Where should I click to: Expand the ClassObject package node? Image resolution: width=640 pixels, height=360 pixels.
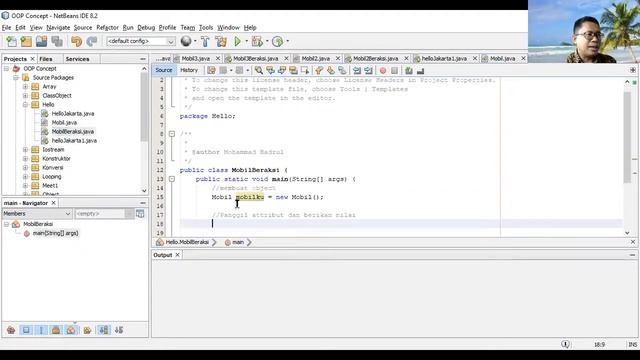(25, 96)
